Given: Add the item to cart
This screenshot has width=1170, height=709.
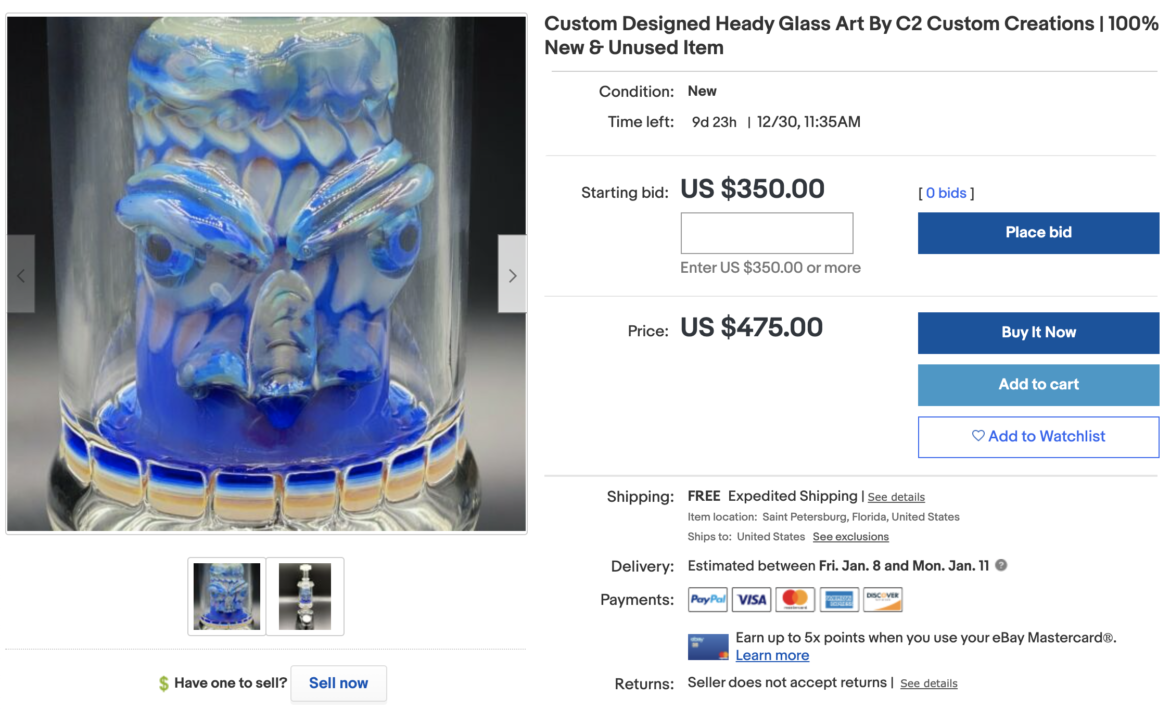Looking at the screenshot, I should click(x=1038, y=385).
